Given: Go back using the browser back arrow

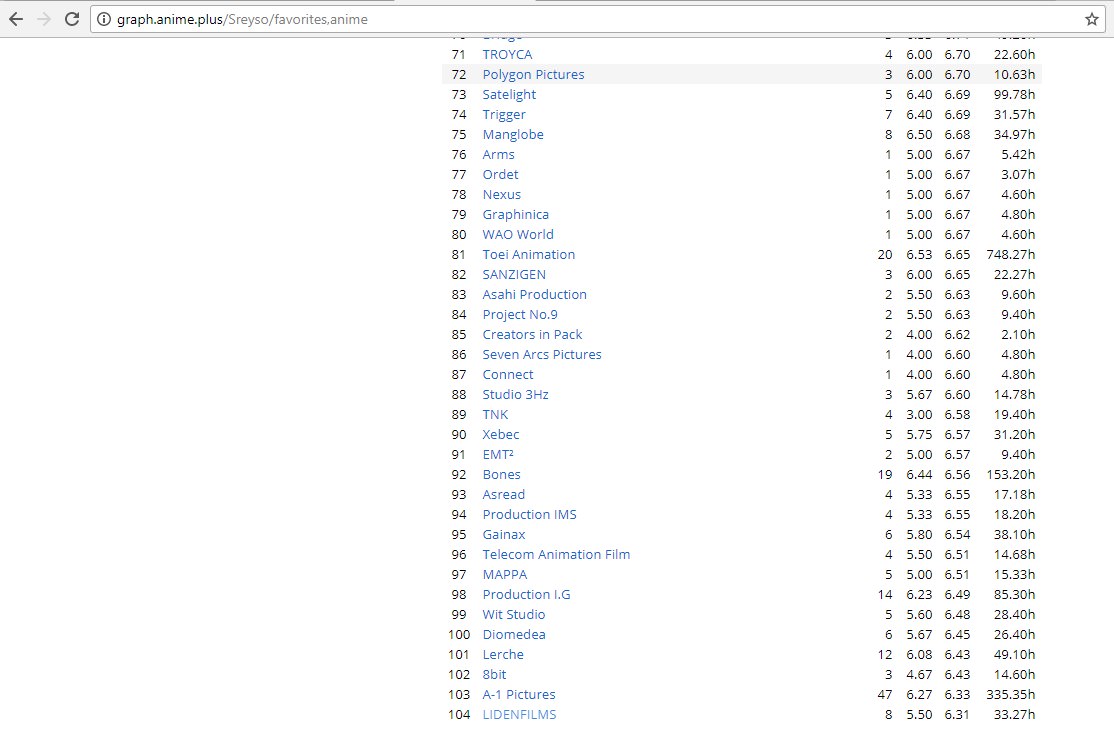Looking at the screenshot, I should coord(16,19).
